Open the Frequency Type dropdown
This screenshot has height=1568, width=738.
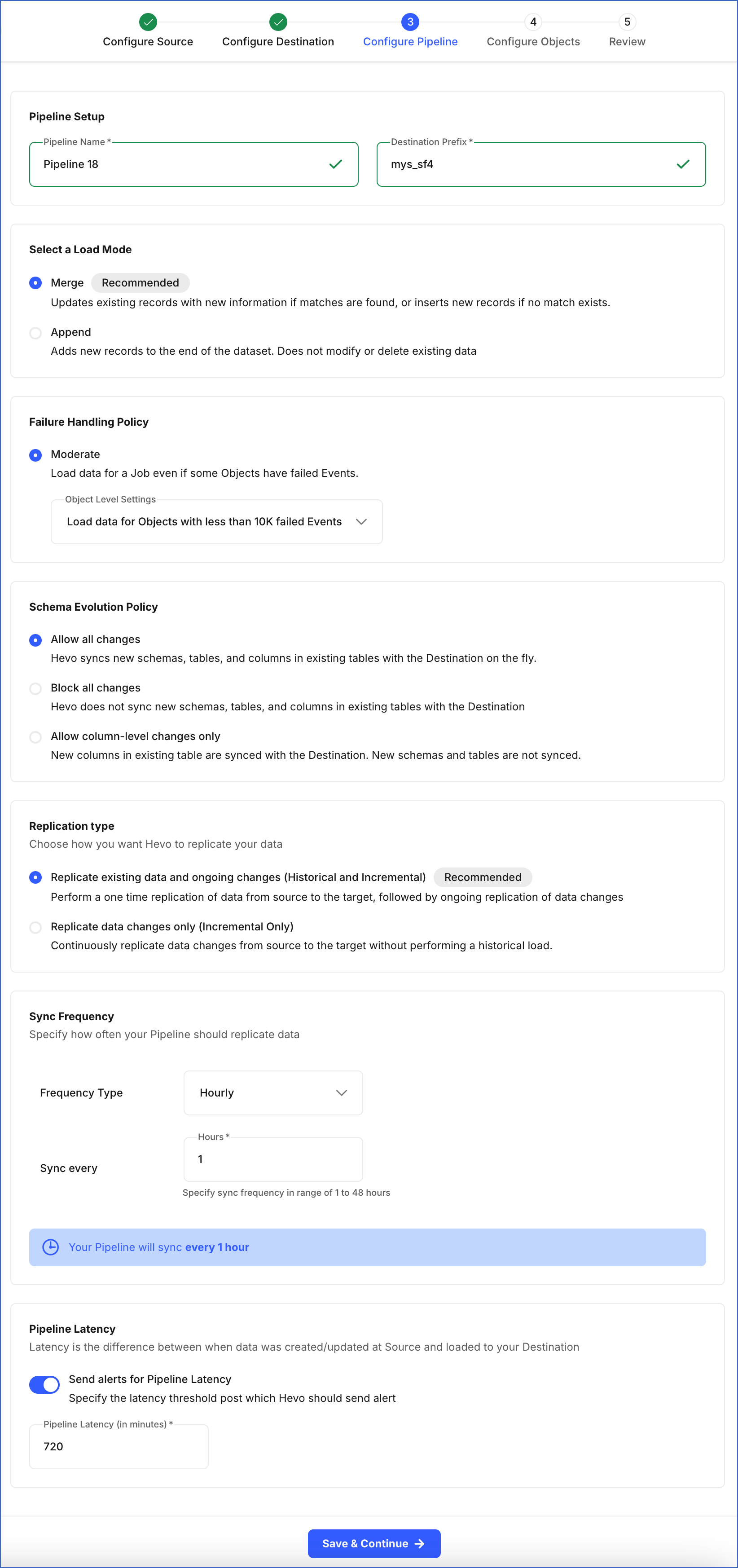pyautogui.click(x=272, y=1092)
